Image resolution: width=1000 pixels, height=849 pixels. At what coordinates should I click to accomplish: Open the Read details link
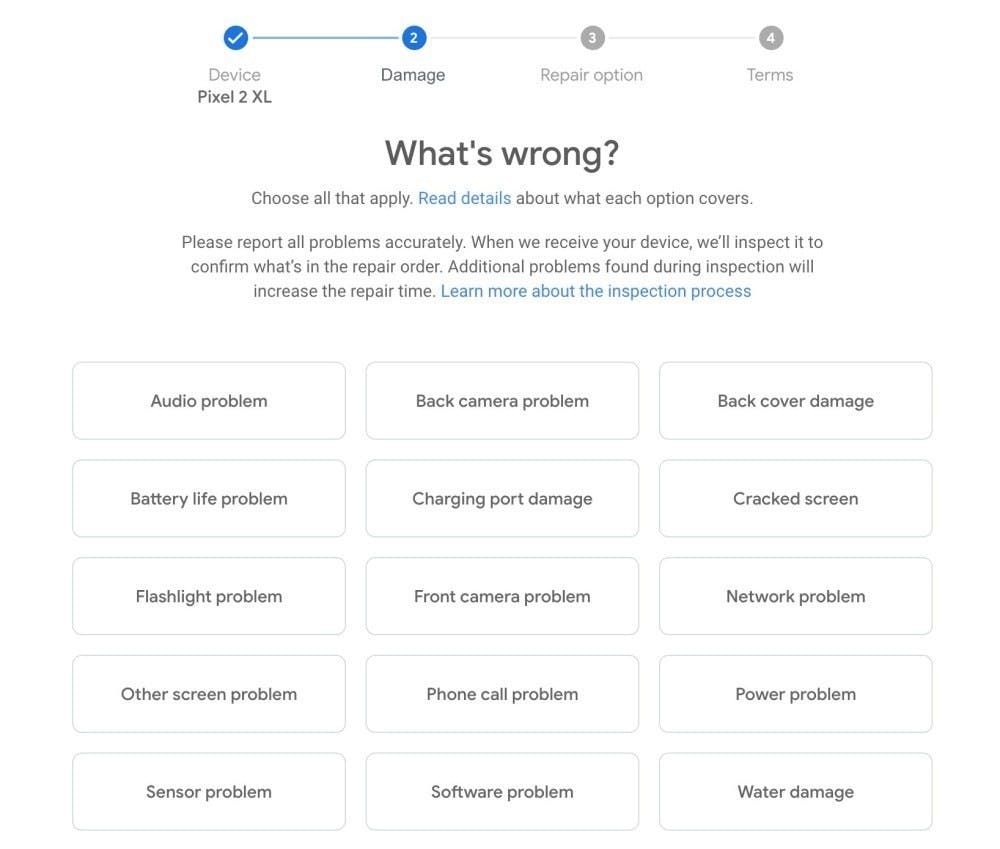click(x=464, y=198)
